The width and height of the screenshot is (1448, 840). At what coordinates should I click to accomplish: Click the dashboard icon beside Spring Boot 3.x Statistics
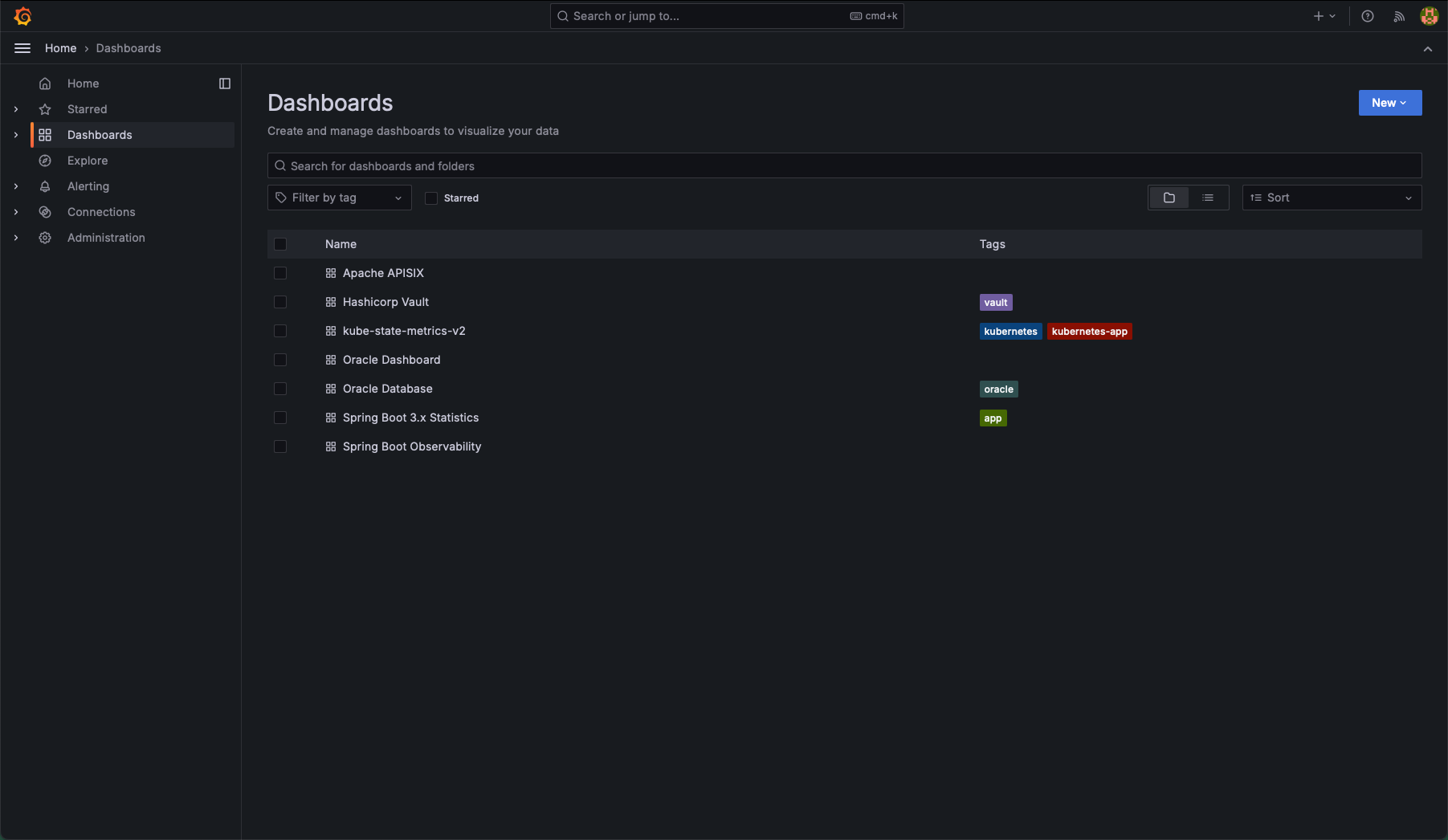[x=331, y=418]
